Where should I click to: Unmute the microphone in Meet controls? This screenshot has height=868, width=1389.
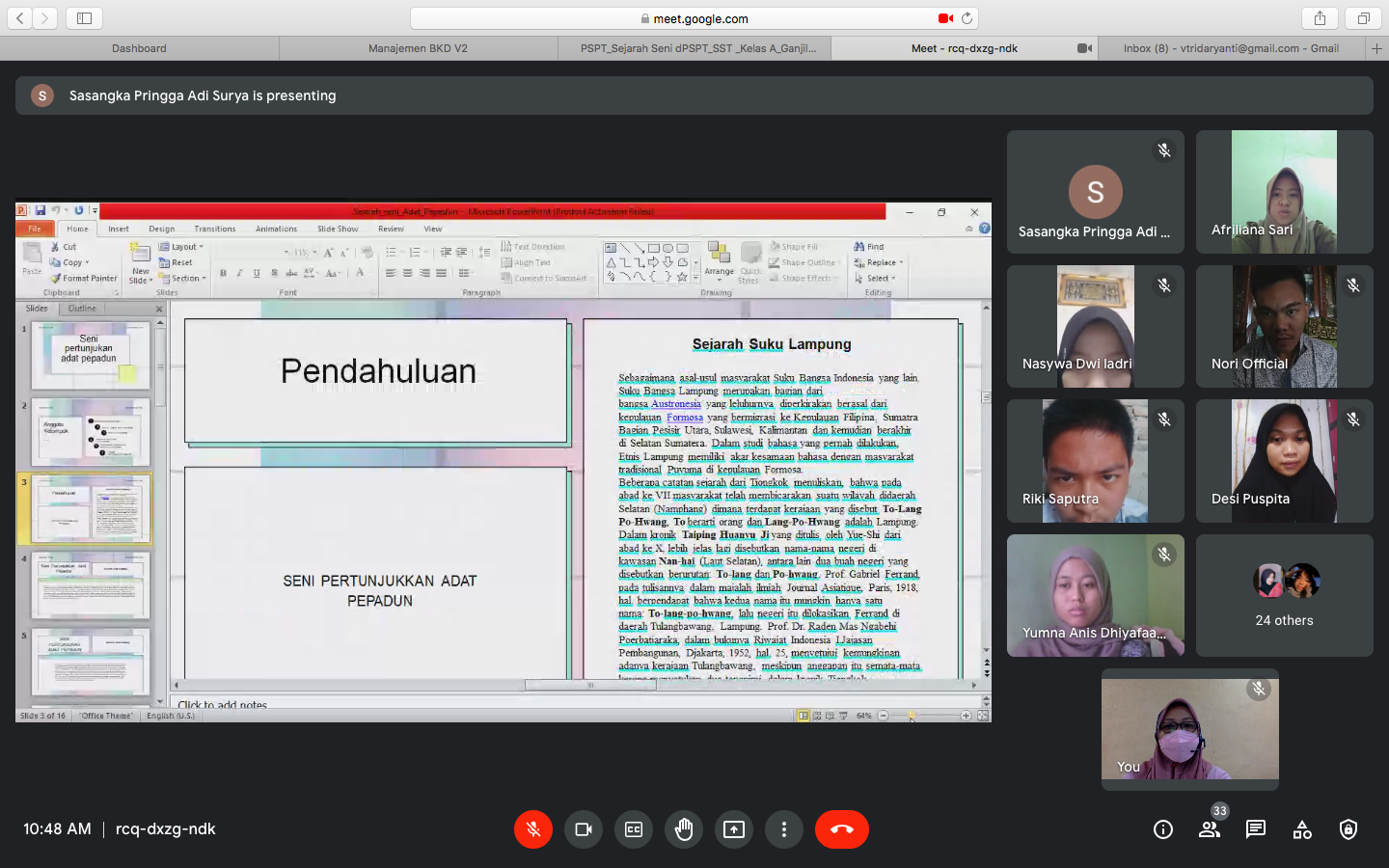click(x=533, y=829)
